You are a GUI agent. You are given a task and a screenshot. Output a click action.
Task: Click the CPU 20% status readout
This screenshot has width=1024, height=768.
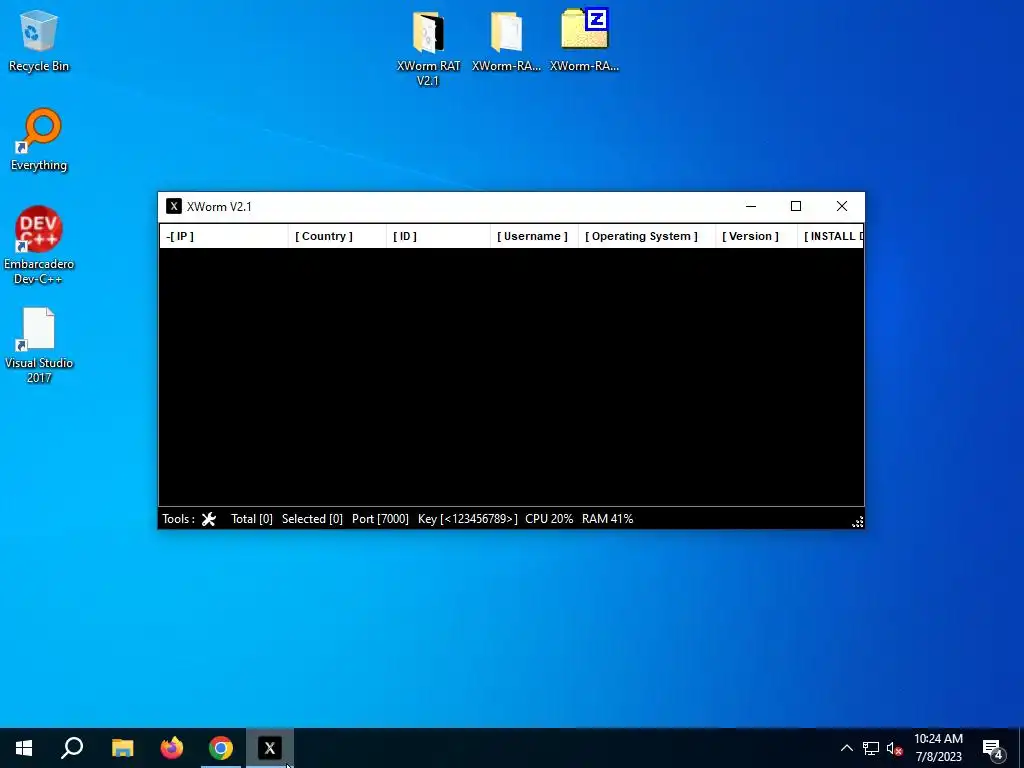click(x=549, y=519)
